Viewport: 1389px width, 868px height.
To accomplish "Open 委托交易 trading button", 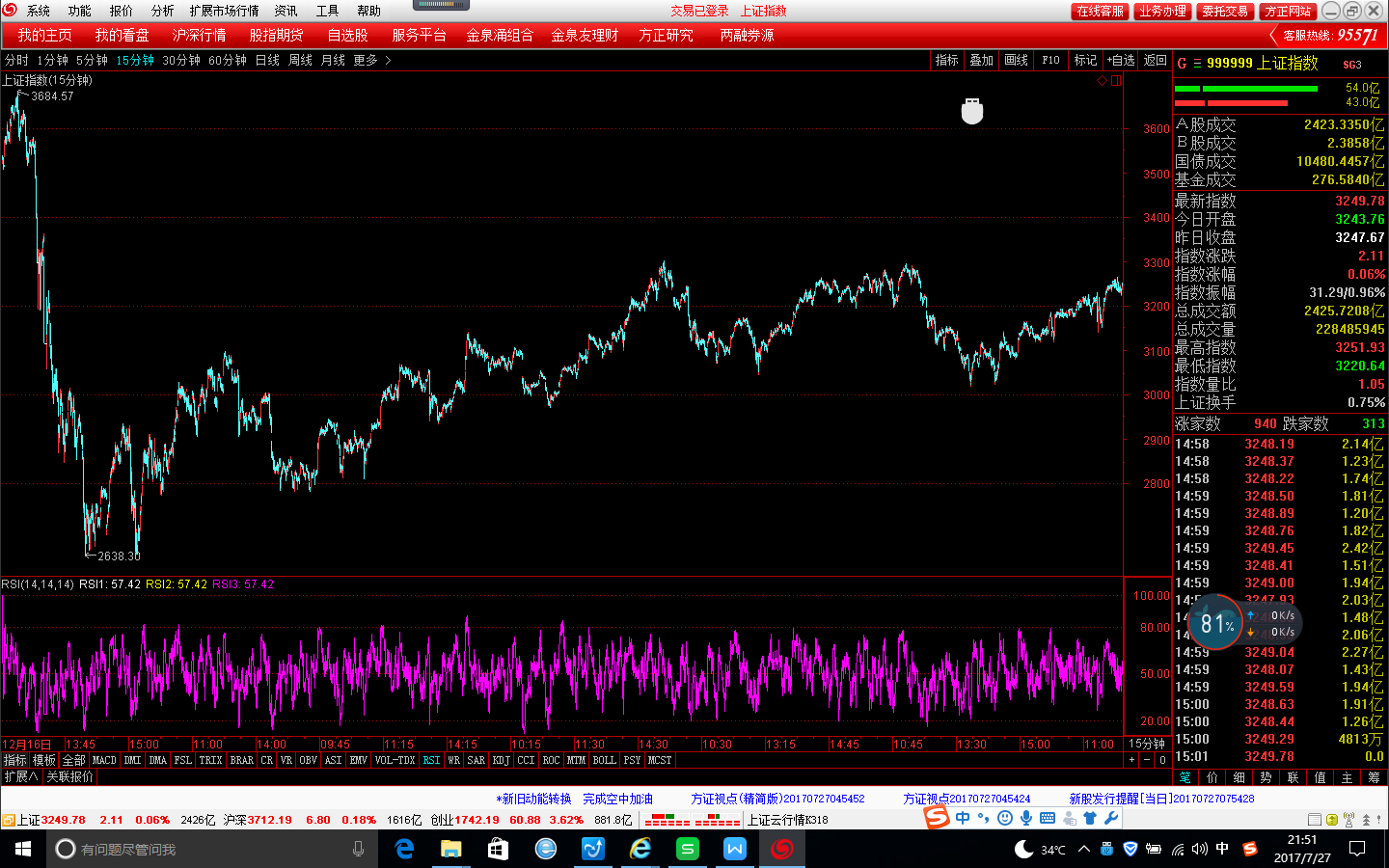I will [x=1225, y=11].
